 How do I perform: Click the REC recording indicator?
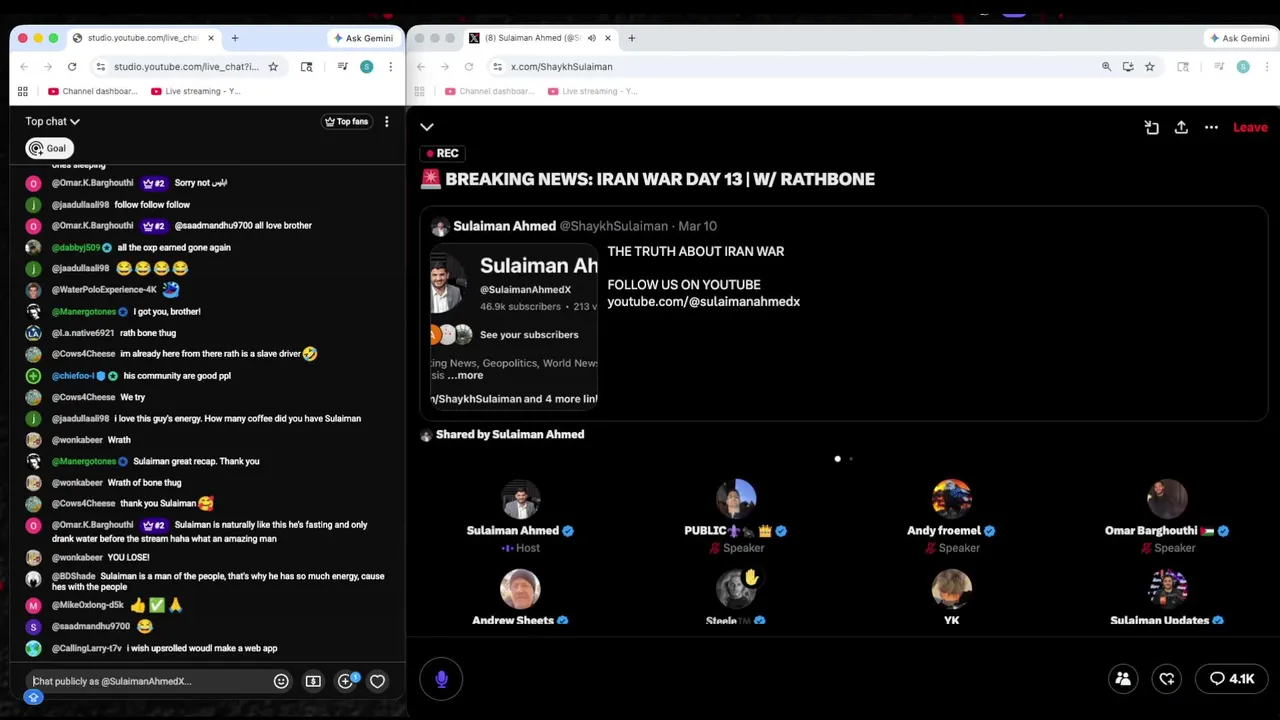(442, 153)
